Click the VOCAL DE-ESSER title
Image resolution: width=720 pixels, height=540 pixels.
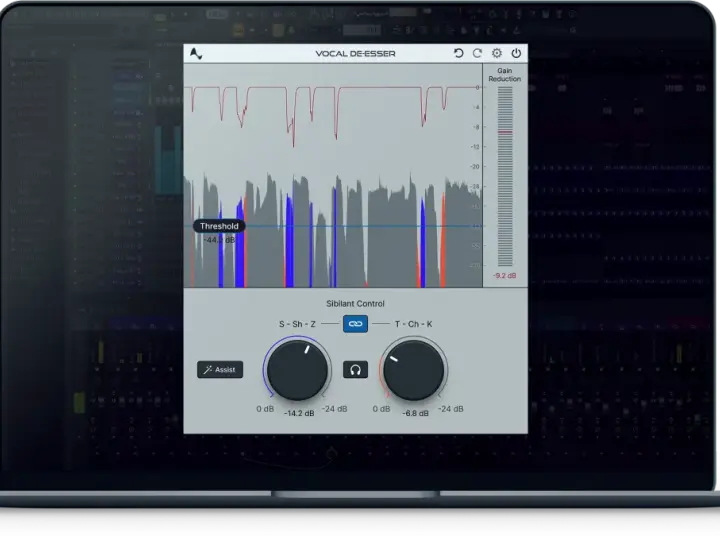[x=355, y=54]
